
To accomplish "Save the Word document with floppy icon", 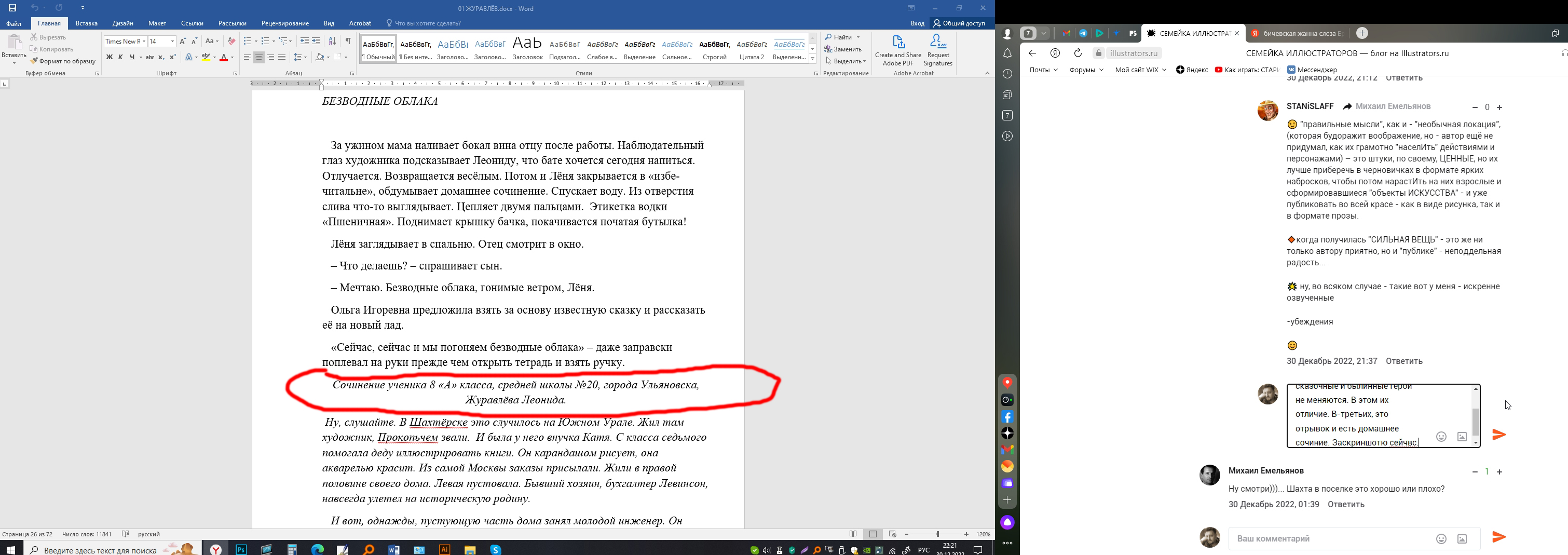I will click(x=12, y=8).
